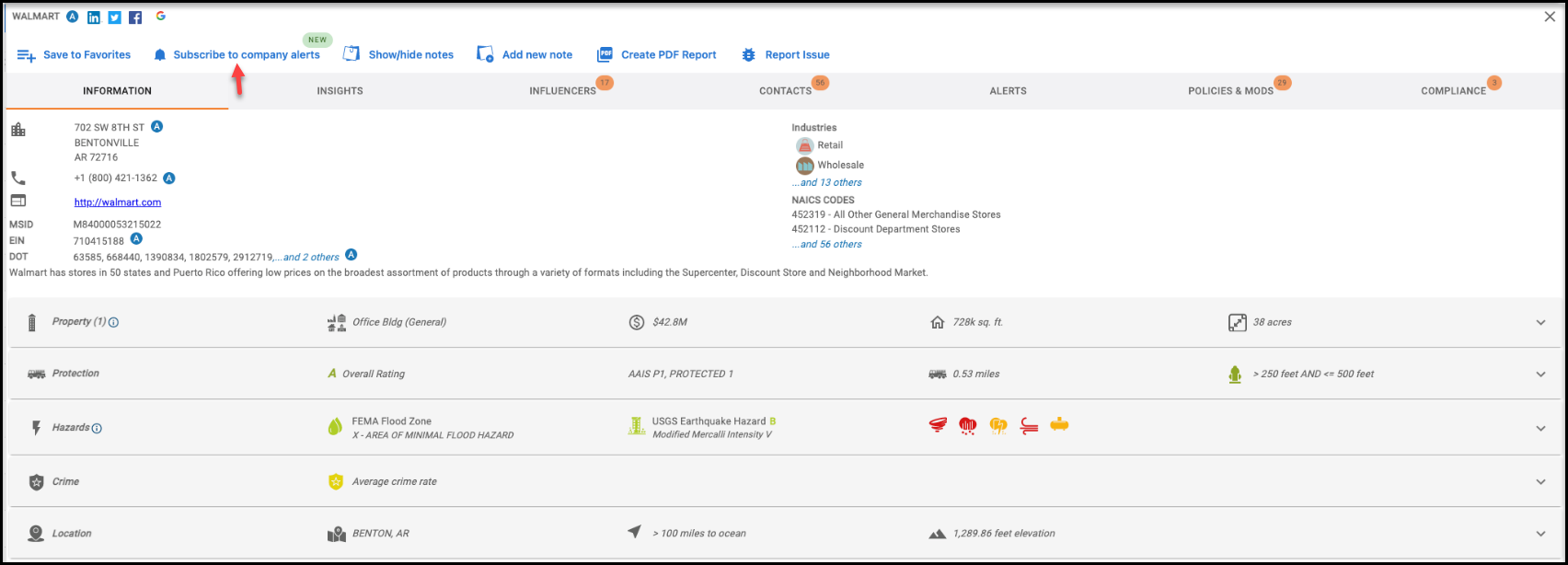This screenshot has height=565, width=1568.
Task: Expand the Location row chevron
Action: 1541,533
